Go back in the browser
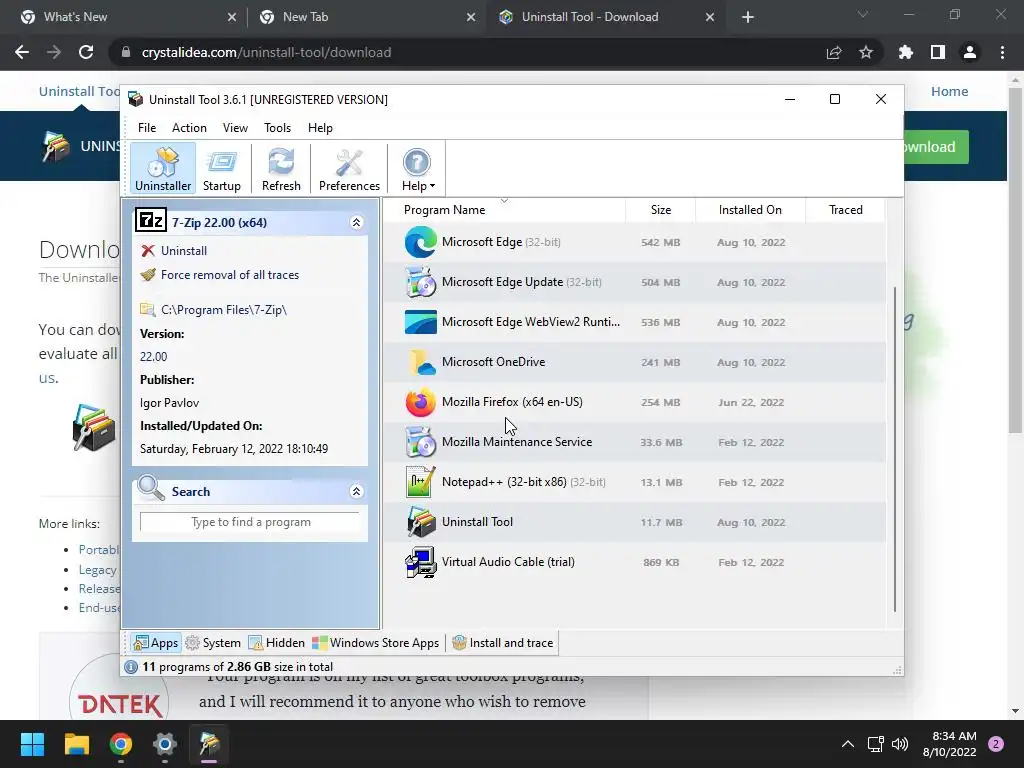Viewport: 1024px width, 768px height. [x=22, y=52]
